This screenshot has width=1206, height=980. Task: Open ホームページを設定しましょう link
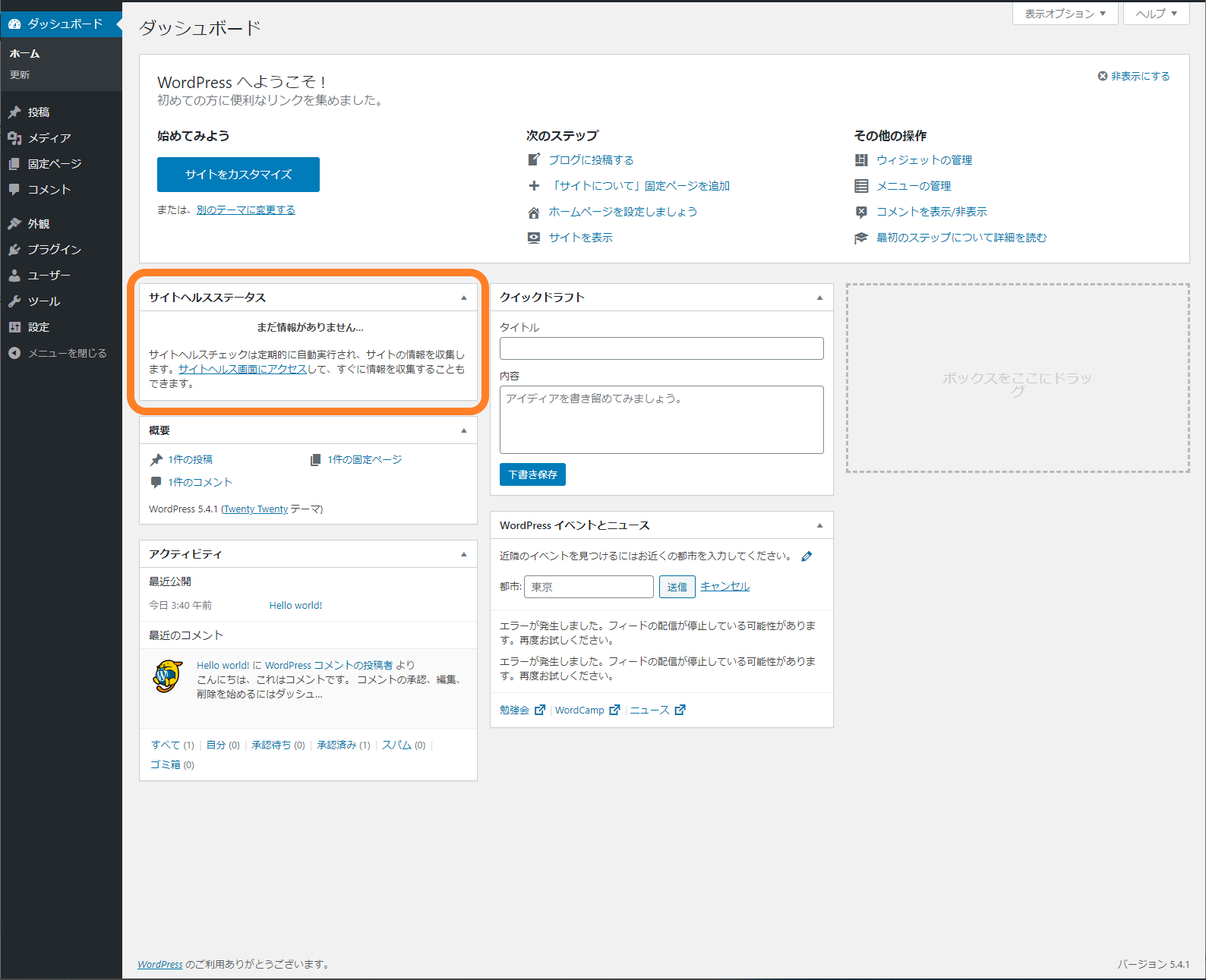(x=623, y=212)
